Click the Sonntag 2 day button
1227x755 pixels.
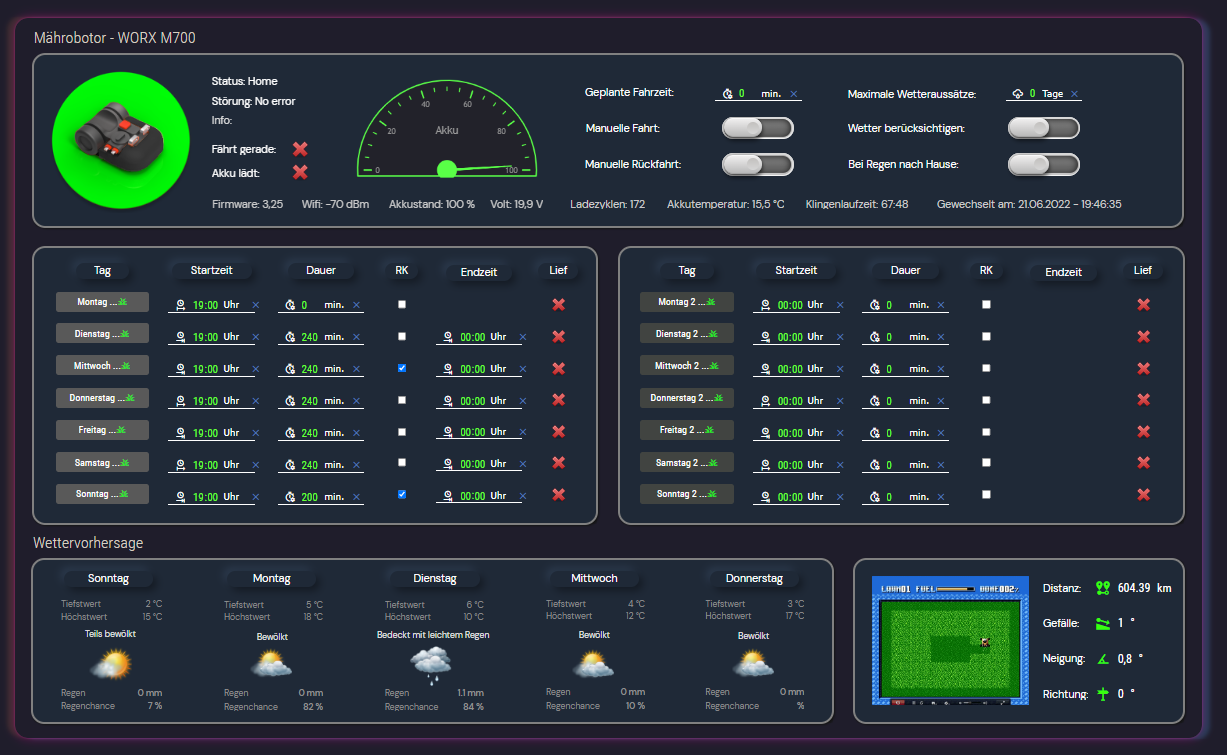click(687, 494)
